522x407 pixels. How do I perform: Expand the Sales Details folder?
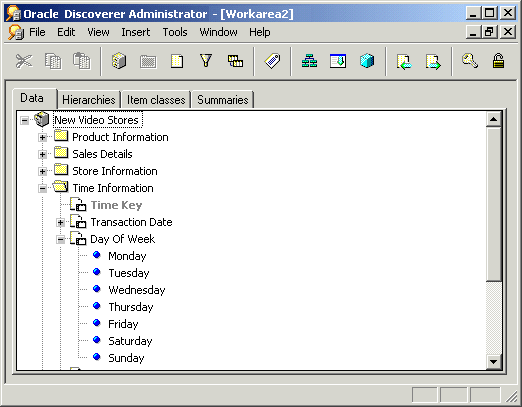[x=42, y=154]
